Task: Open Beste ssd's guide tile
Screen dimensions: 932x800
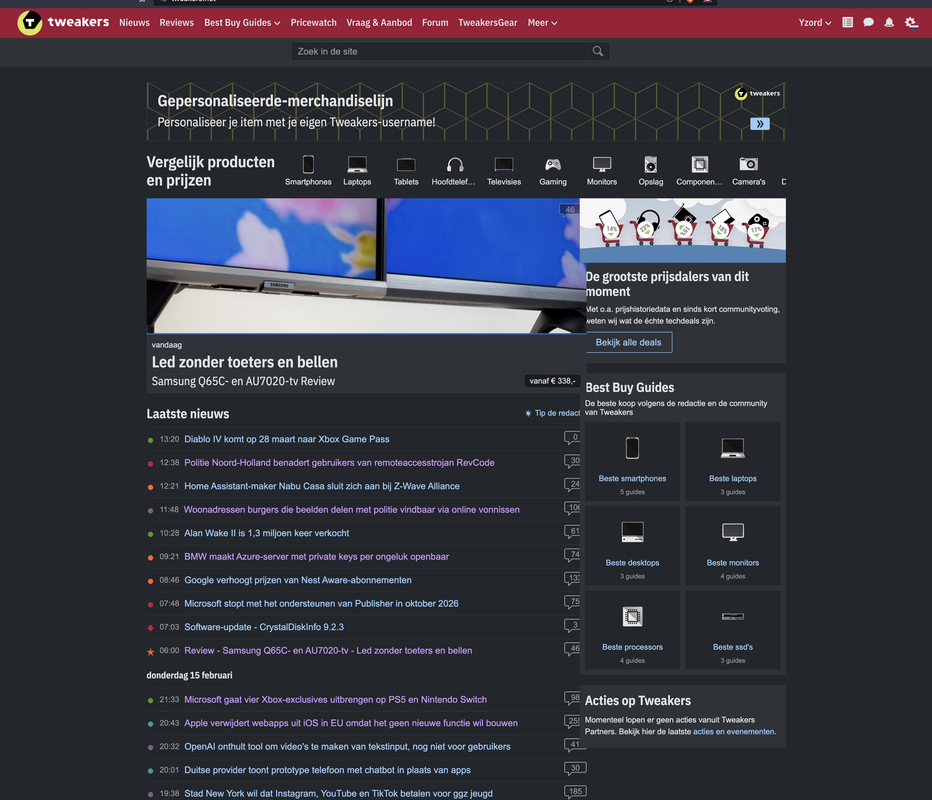Action: 733,631
